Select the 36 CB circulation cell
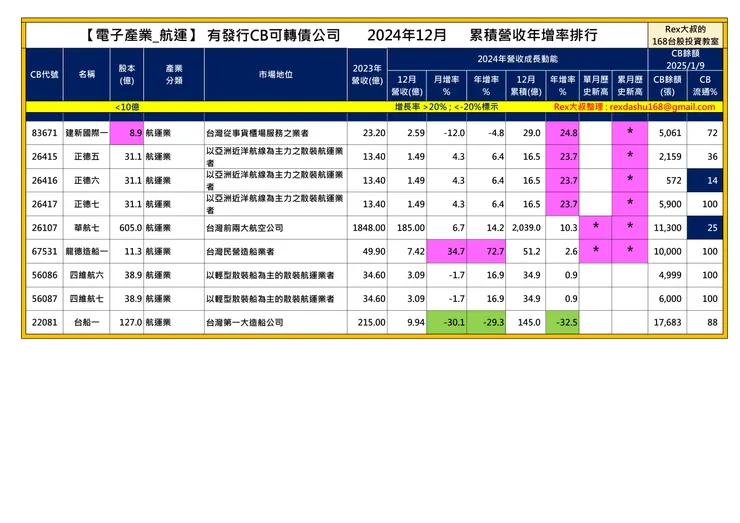 pos(705,157)
